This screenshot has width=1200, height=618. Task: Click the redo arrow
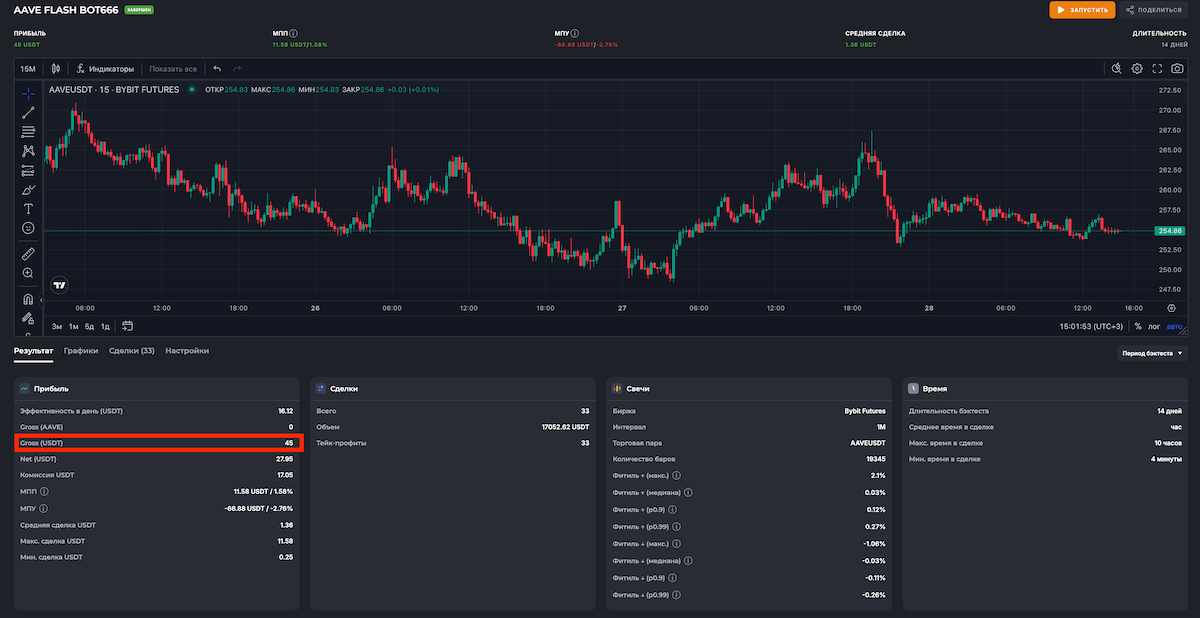237,69
